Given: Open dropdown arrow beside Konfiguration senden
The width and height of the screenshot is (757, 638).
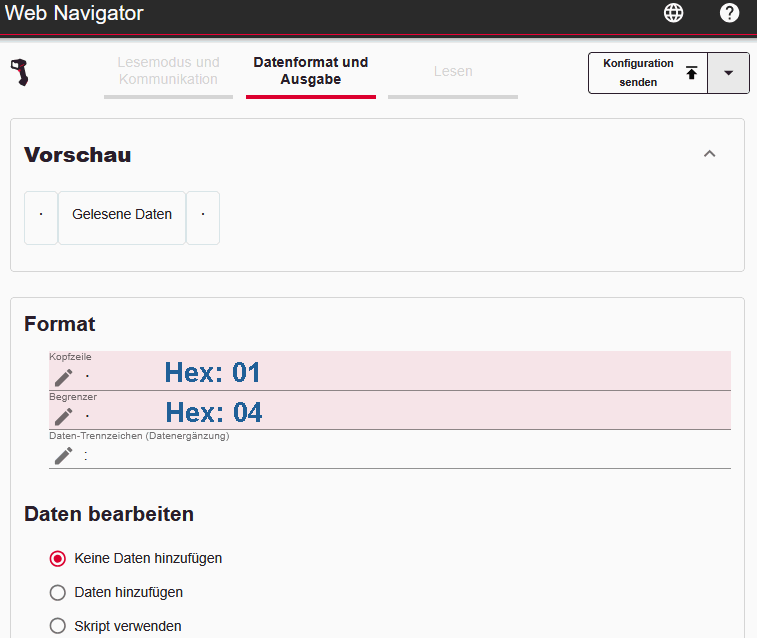Looking at the screenshot, I should point(728,73).
